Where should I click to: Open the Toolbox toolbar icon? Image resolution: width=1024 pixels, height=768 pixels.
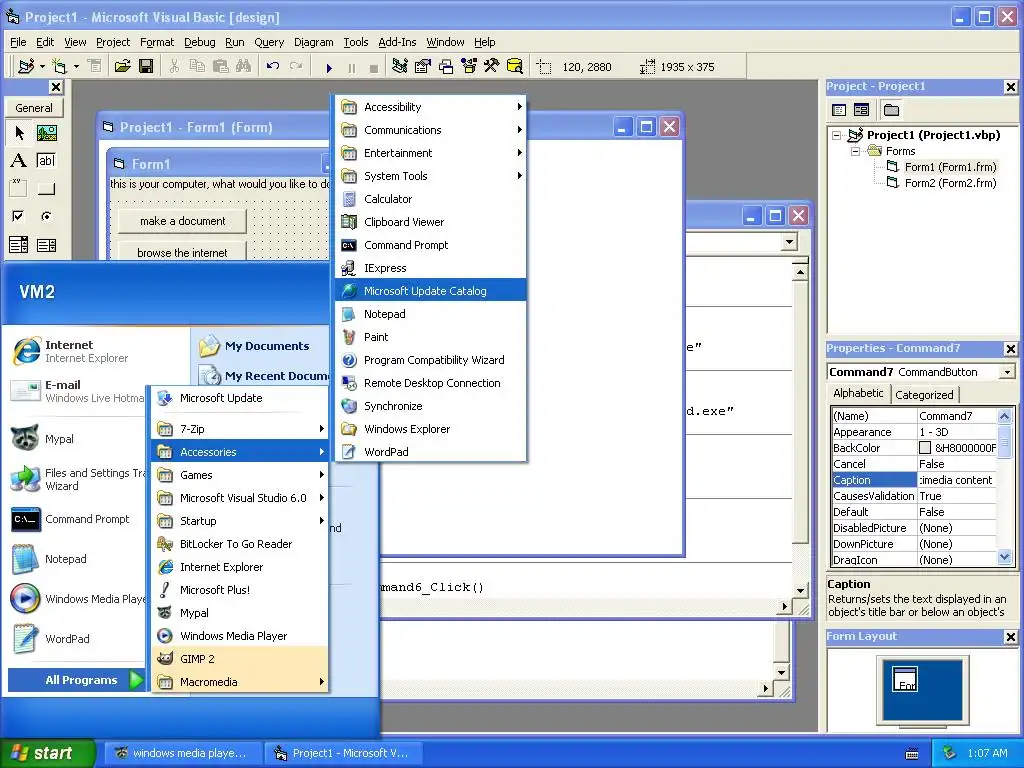(491, 66)
